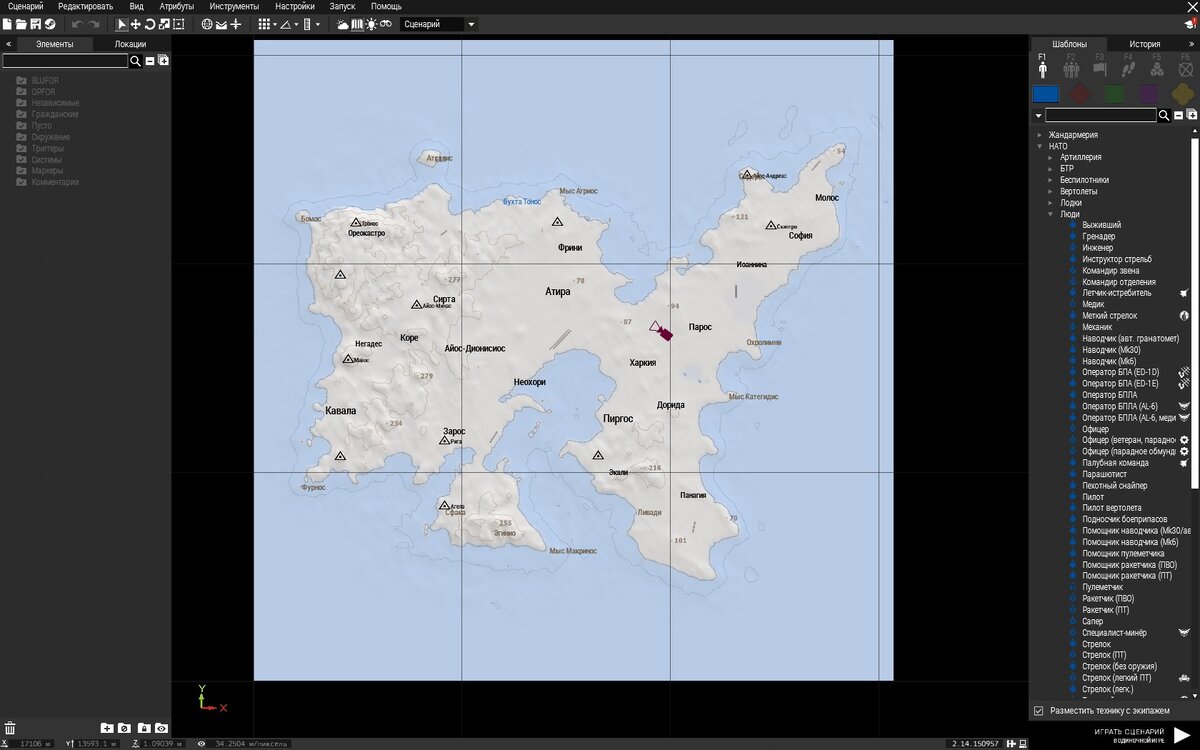The width and height of the screenshot is (1200, 750).
Task: Select the F2 Groups icon
Action: tap(1071, 69)
